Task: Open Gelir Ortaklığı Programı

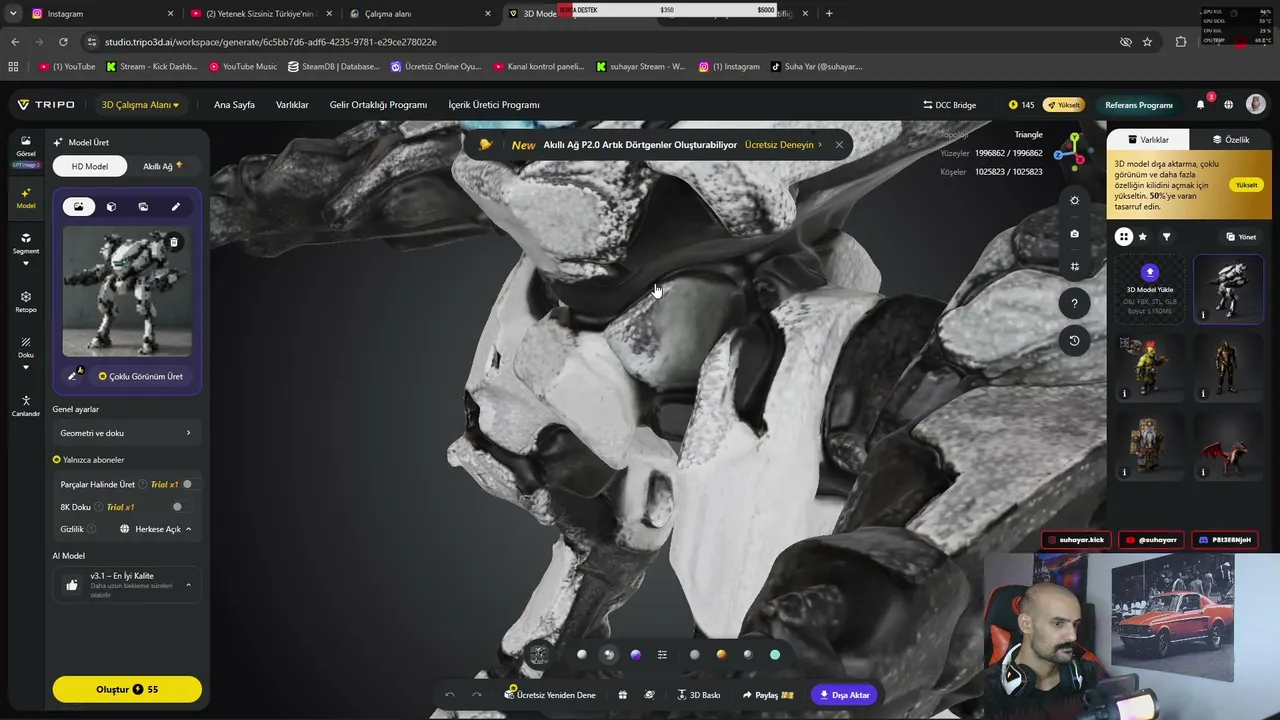Action: (x=378, y=105)
